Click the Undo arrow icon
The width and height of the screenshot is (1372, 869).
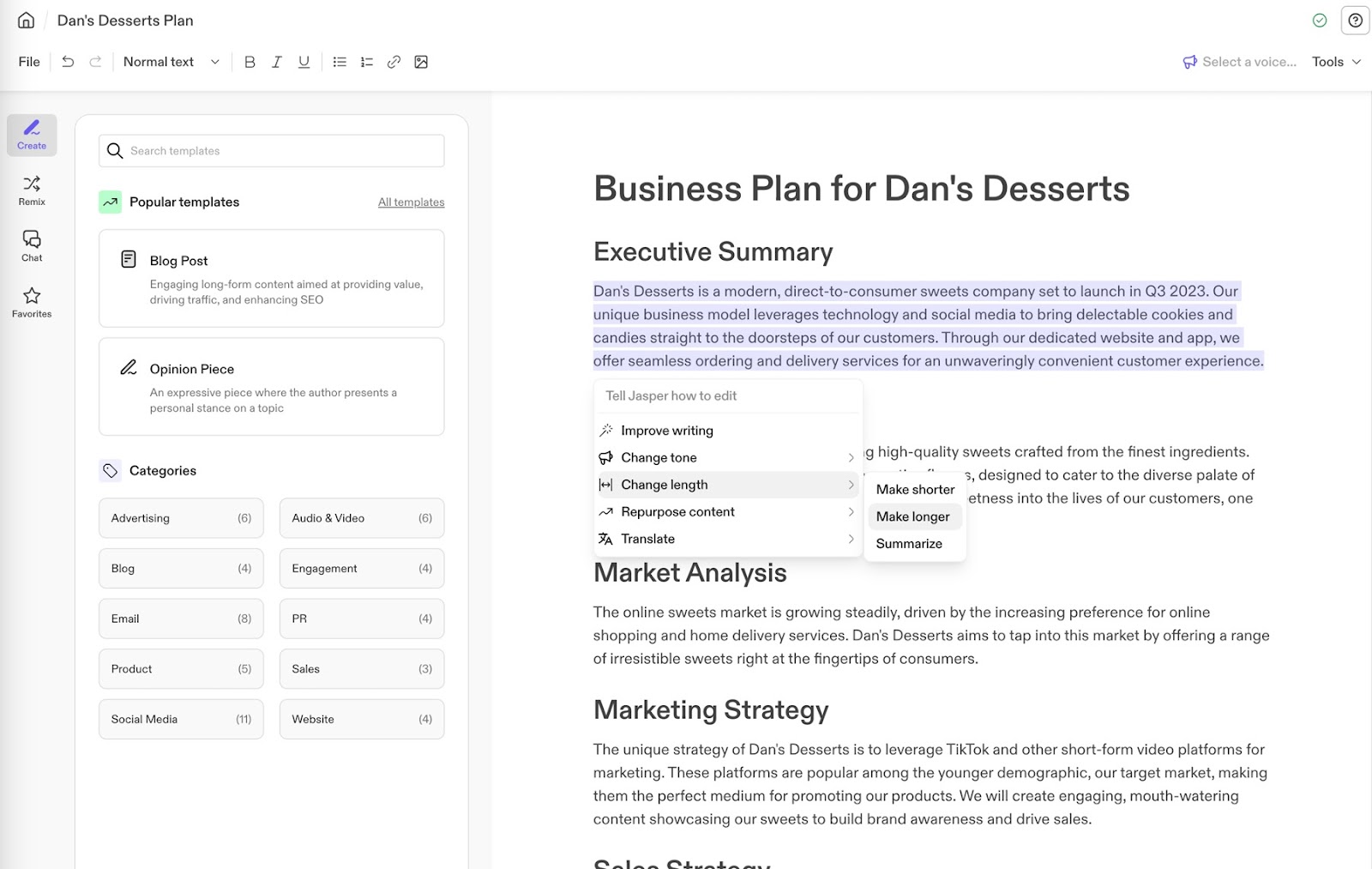(x=68, y=62)
